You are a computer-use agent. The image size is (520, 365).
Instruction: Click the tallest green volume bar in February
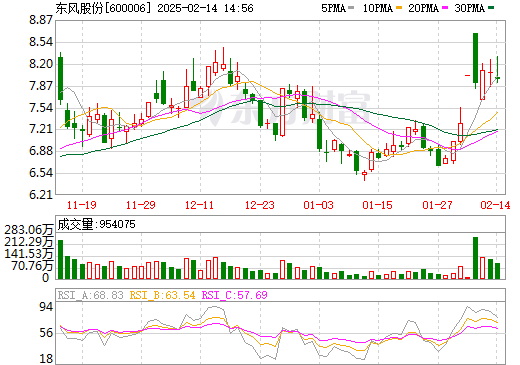[x=475, y=258]
